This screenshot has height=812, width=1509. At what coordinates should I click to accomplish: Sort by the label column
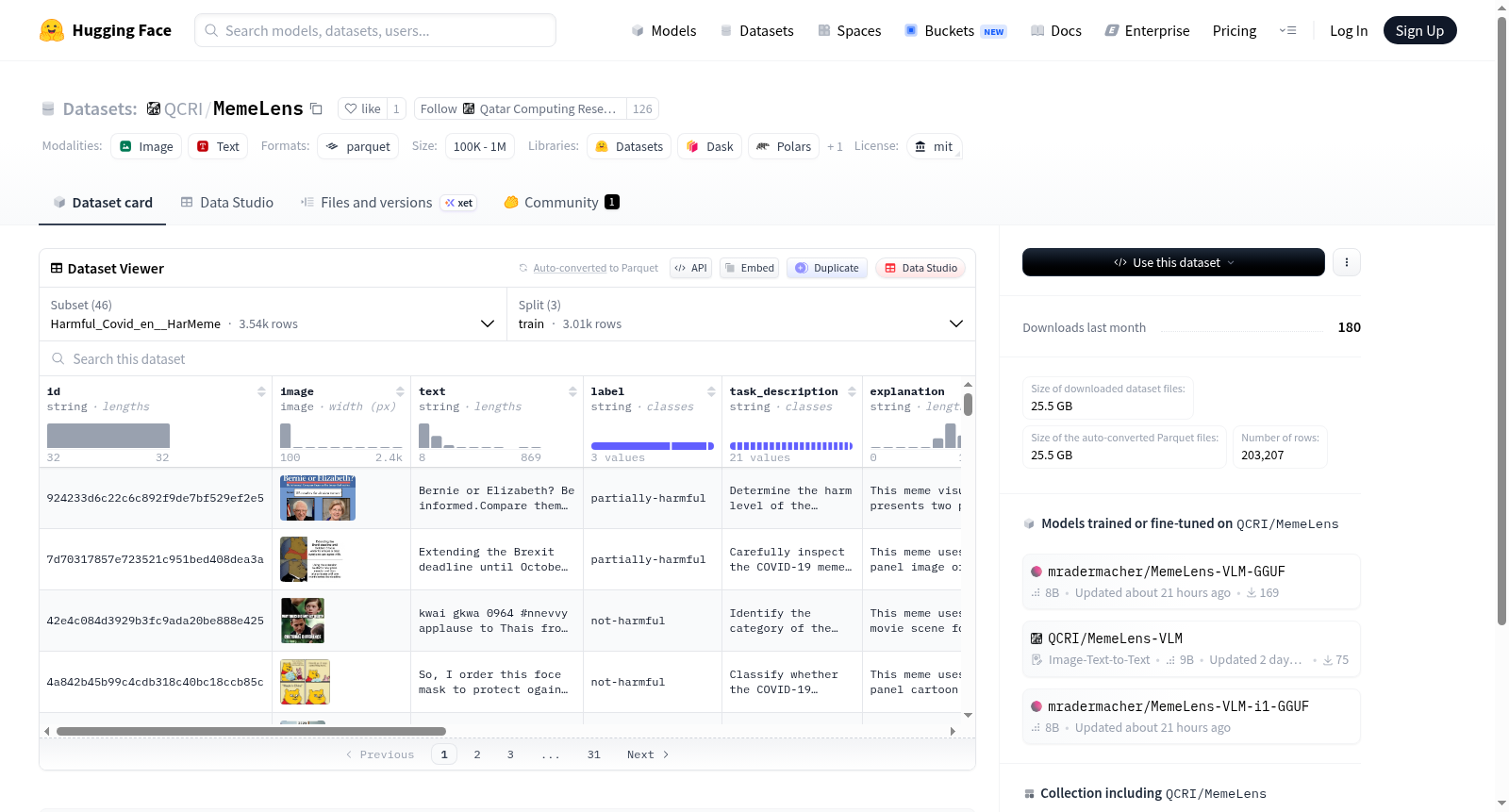coord(711,391)
